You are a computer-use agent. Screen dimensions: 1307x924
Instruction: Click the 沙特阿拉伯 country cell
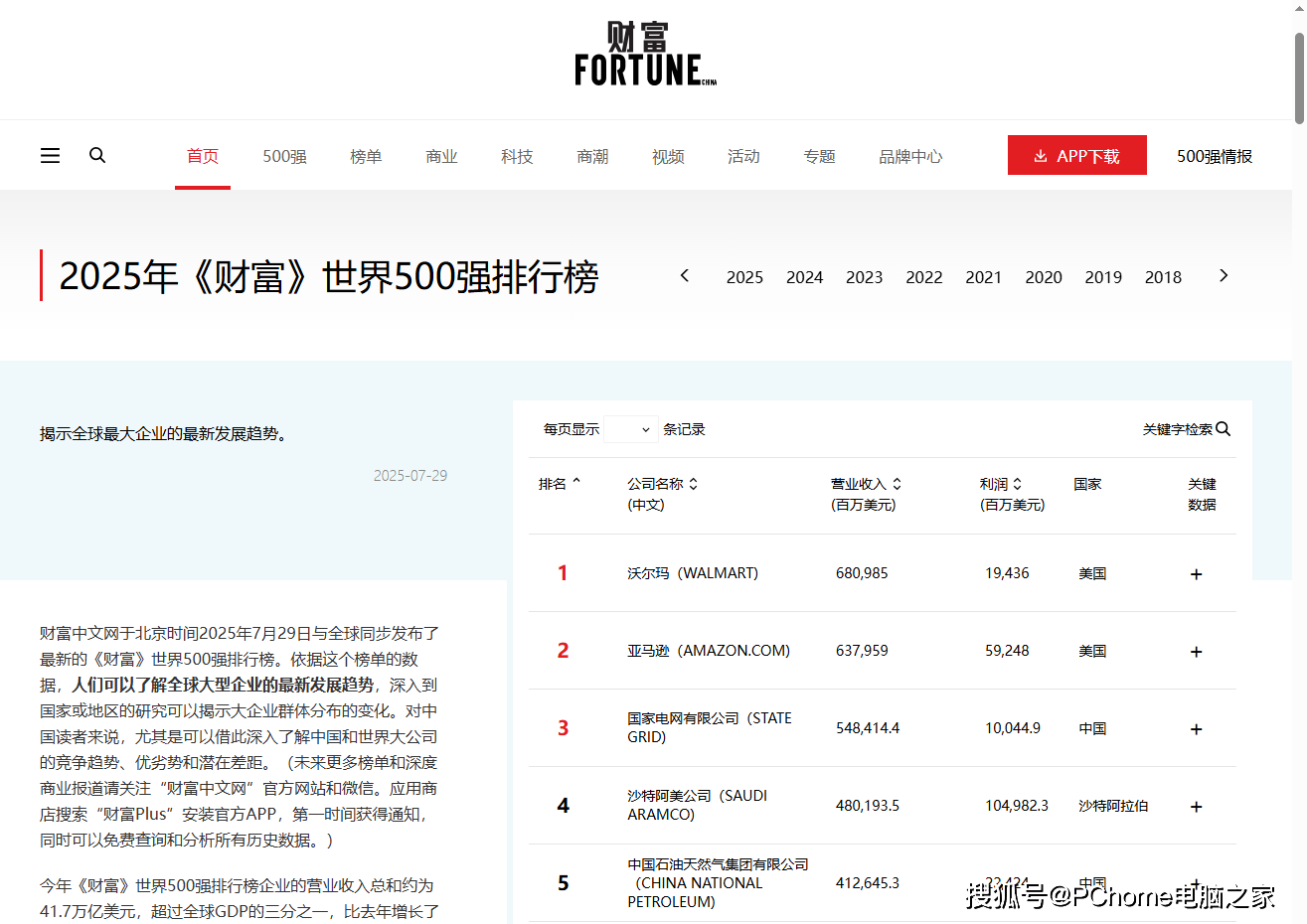pos(1113,806)
